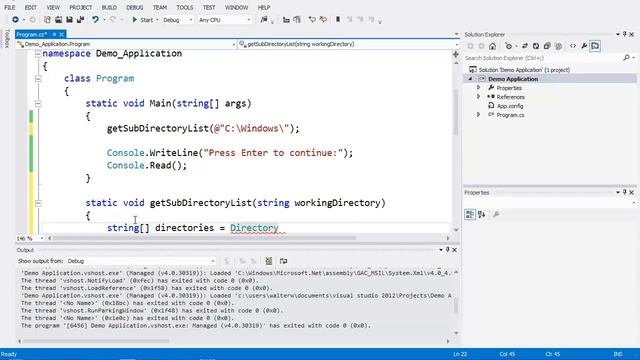The height and width of the screenshot is (360, 640).
Task: Open the HELP menu
Action: click(x=264, y=7)
